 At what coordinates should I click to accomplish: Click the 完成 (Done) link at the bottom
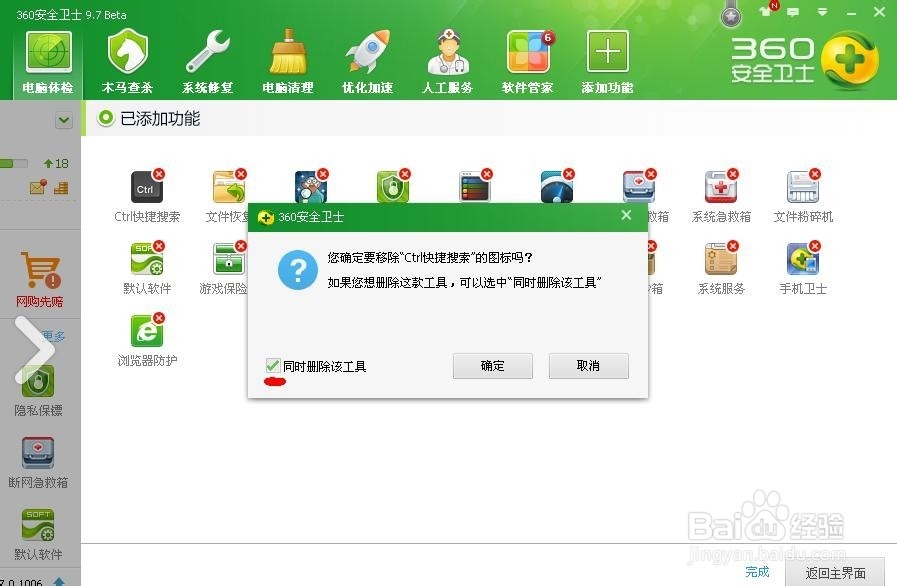[757, 572]
